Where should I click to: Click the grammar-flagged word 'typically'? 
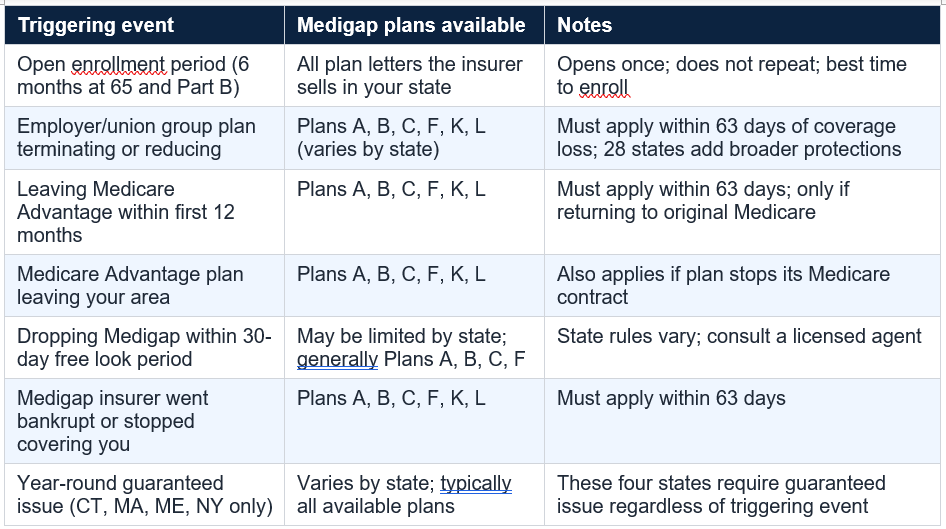tap(475, 484)
